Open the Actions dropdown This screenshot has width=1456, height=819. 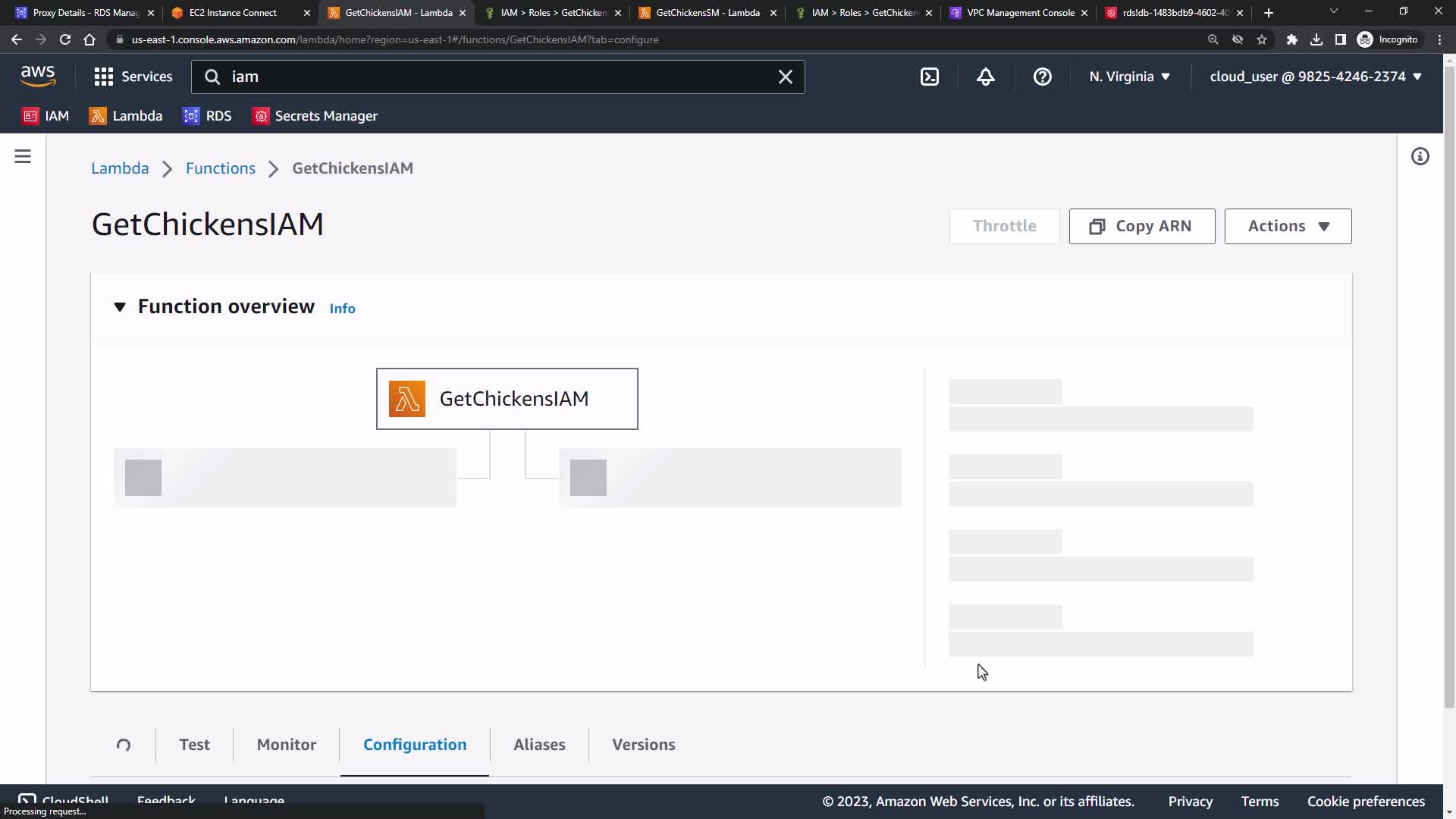(x=1287, y=226)
